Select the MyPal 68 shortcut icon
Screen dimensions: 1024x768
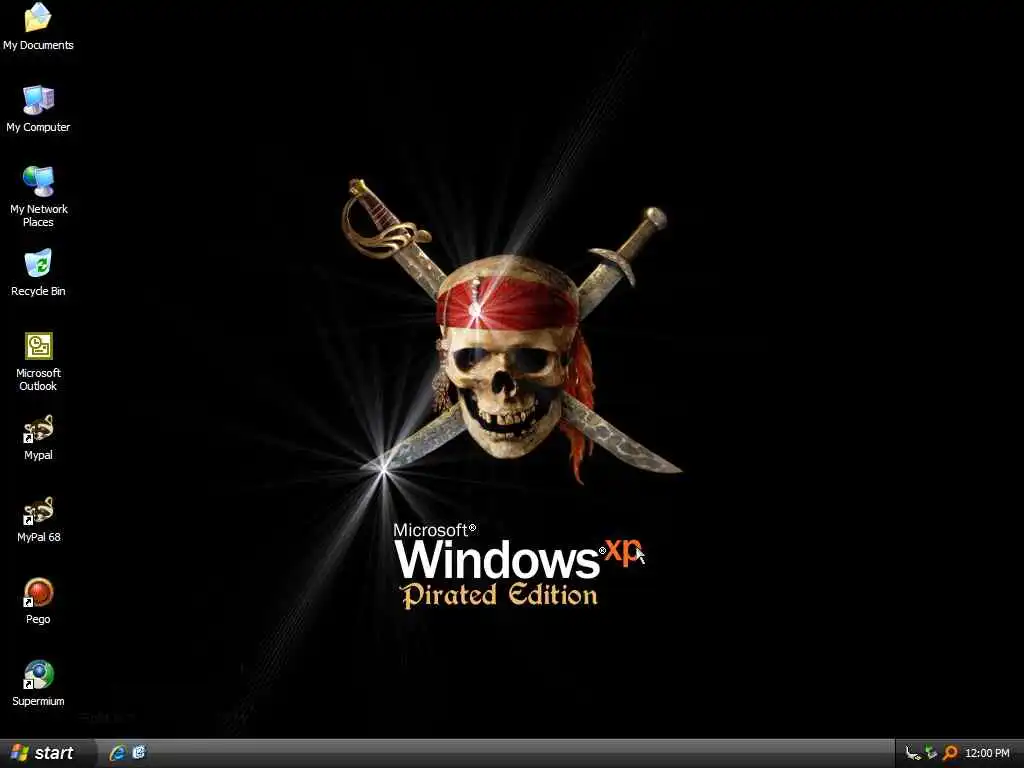point(38,511)
